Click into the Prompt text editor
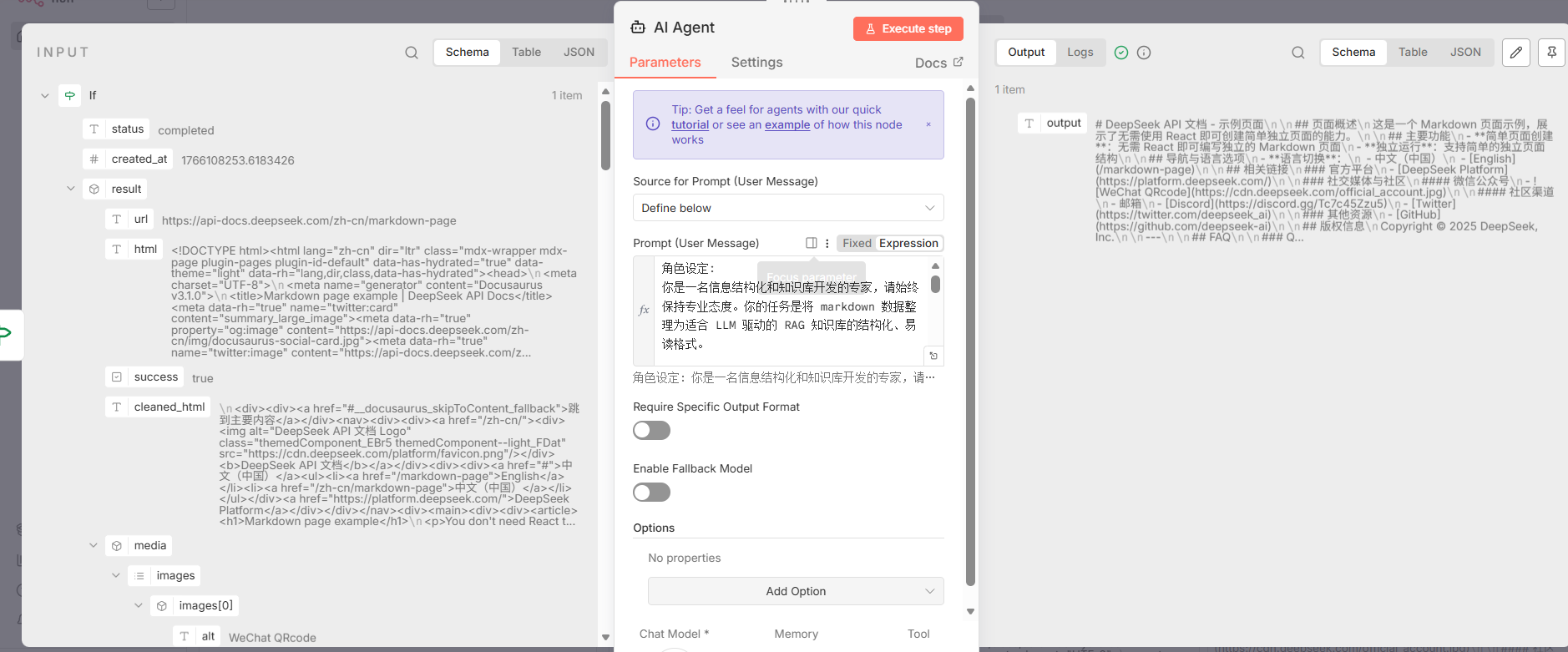The height and width of the screenshot is (652, 1568). (789, 310)
